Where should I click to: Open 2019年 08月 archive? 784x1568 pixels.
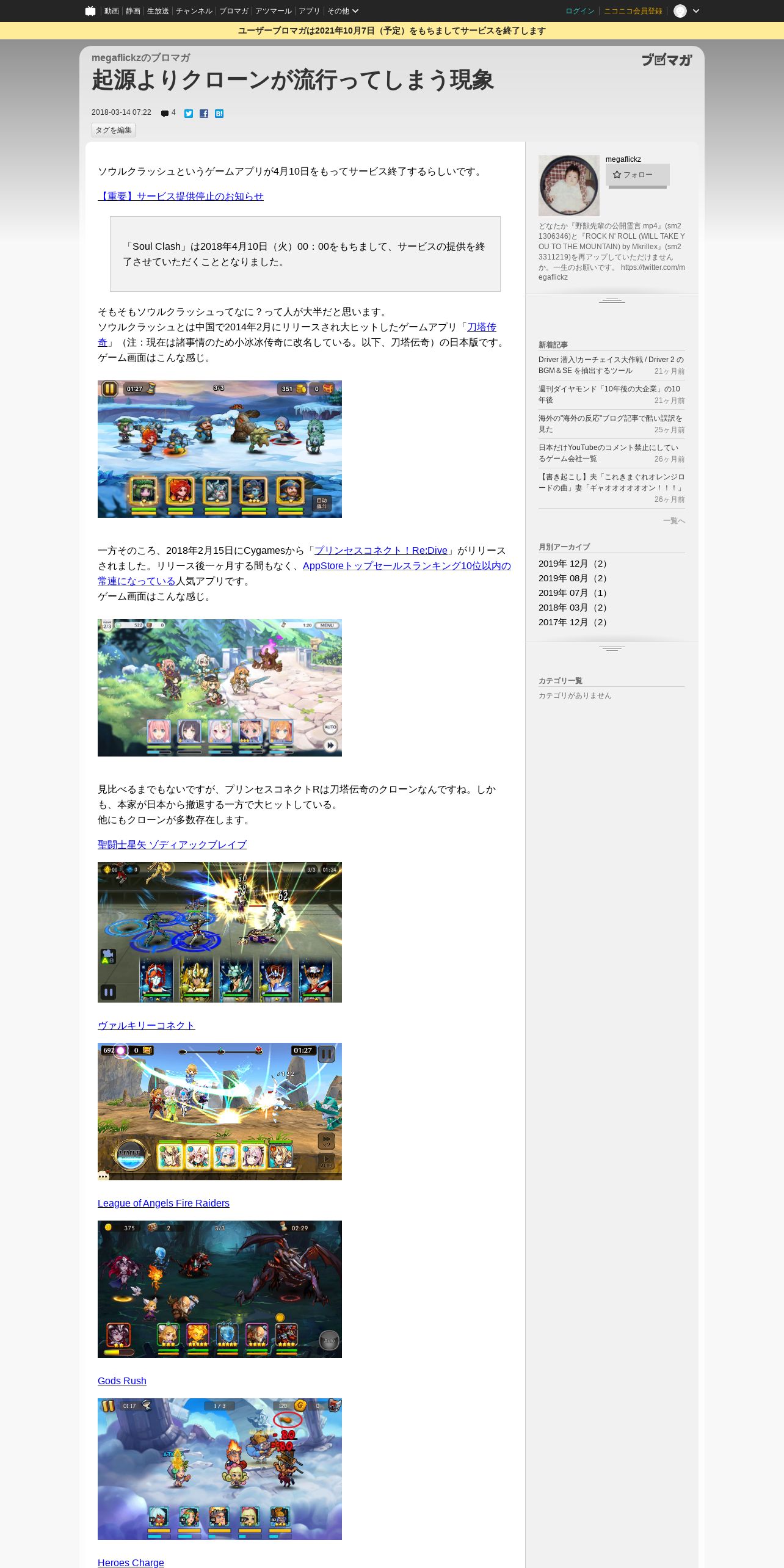574,578
